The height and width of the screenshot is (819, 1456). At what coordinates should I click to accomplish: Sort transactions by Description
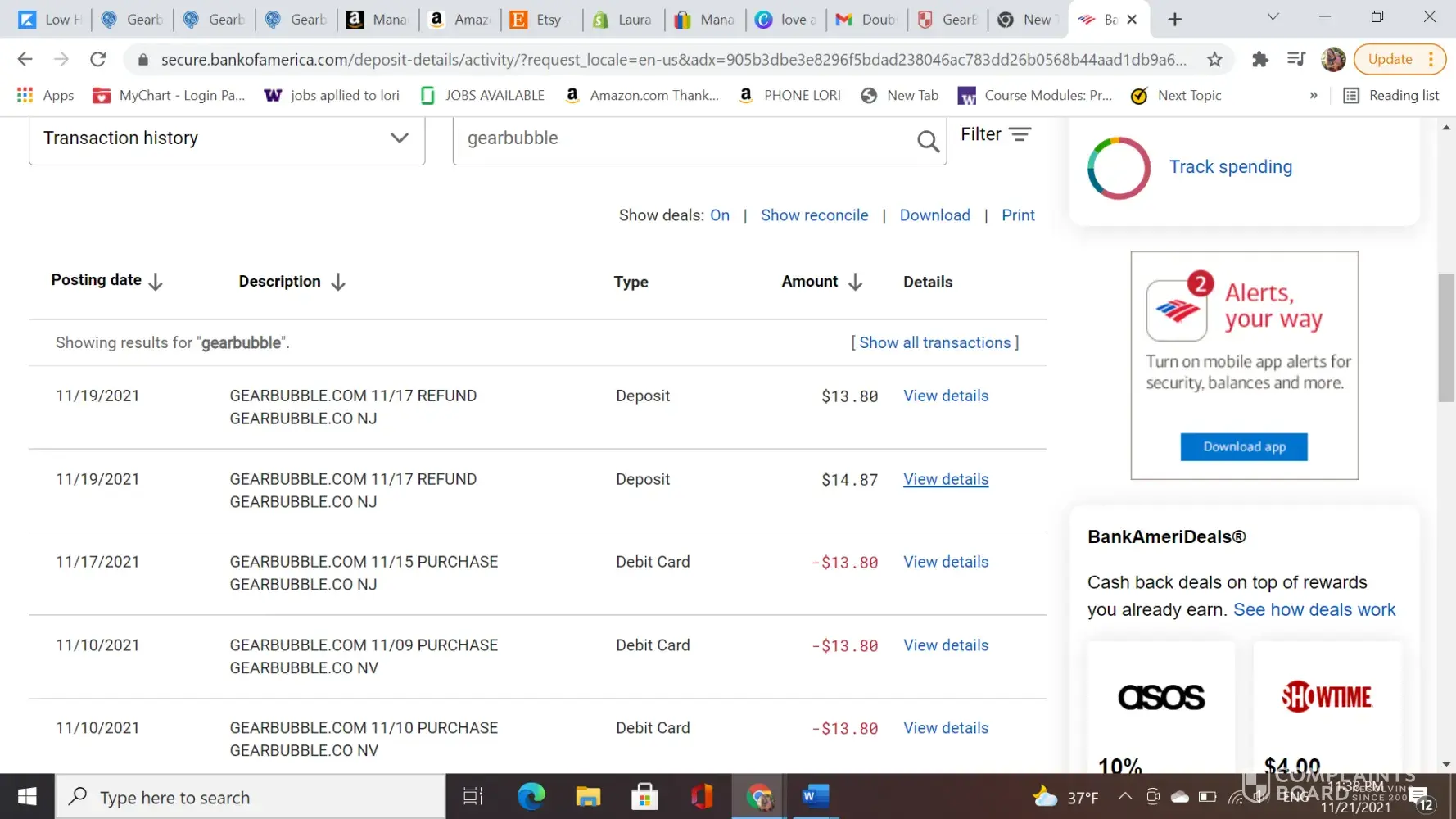point(292,282)
